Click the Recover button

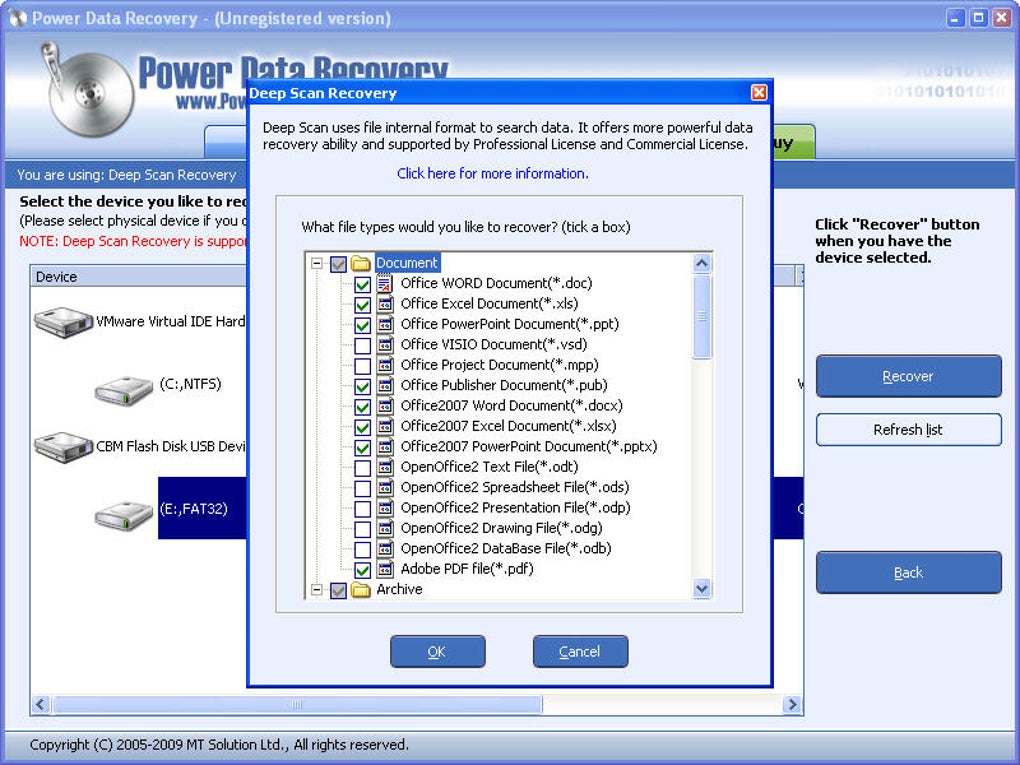909,376
